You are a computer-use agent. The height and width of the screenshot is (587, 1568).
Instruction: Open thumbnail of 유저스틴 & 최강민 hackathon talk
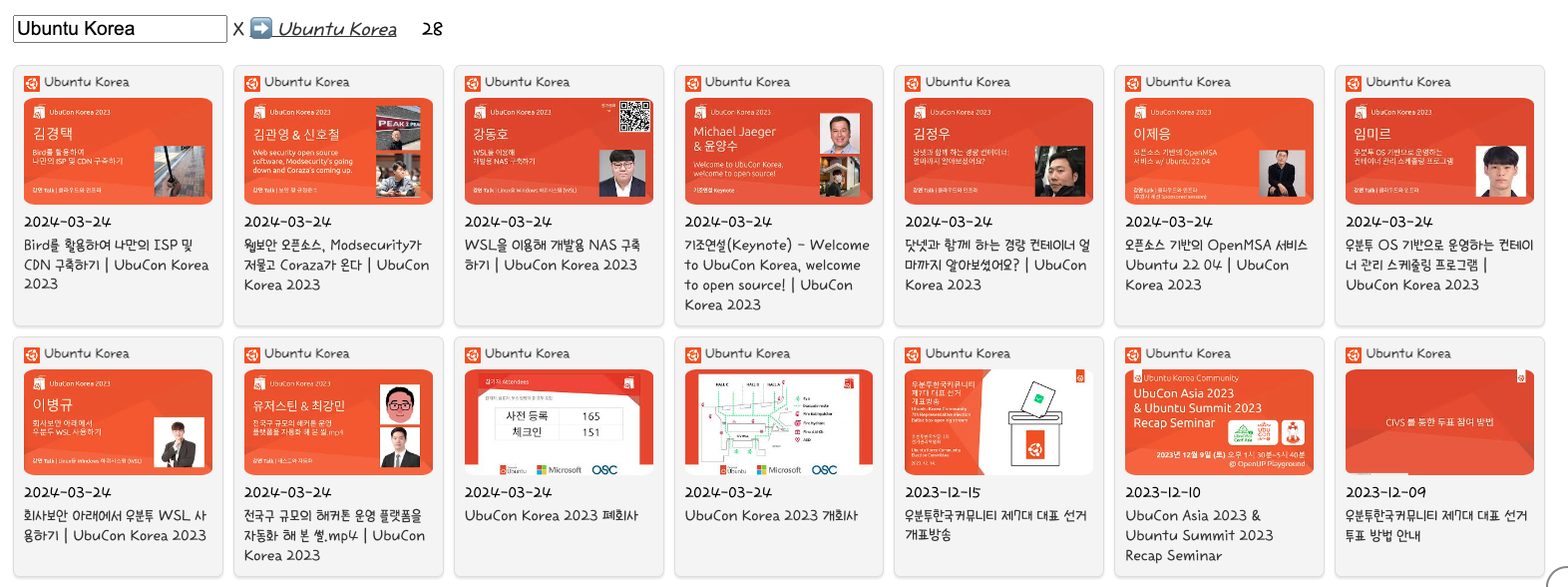[338, 422]
